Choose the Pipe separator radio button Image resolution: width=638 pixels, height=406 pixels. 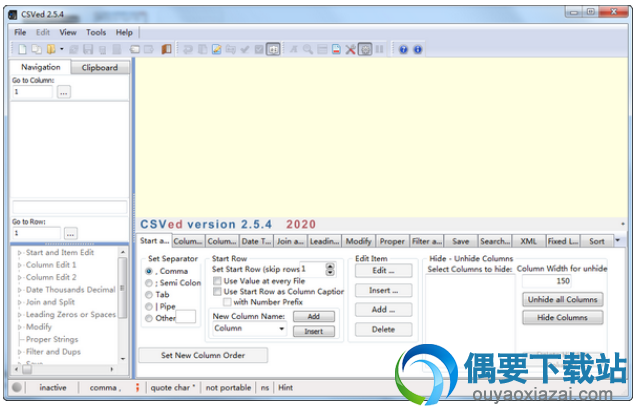pyautogui.click(x=149, y=306)
